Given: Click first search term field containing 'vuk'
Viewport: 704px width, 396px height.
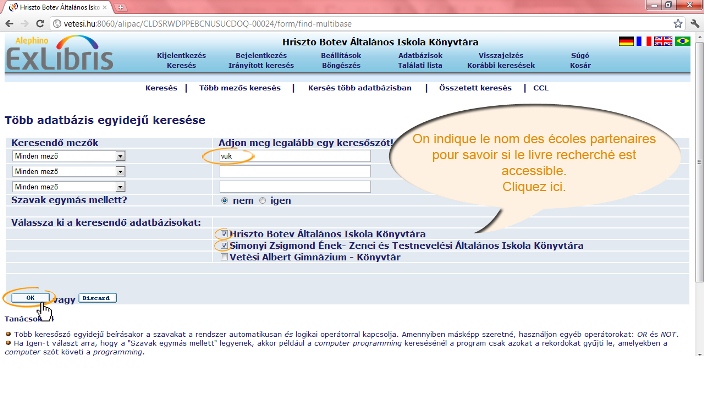Looking at the screenshot, I should pos(295,156).
